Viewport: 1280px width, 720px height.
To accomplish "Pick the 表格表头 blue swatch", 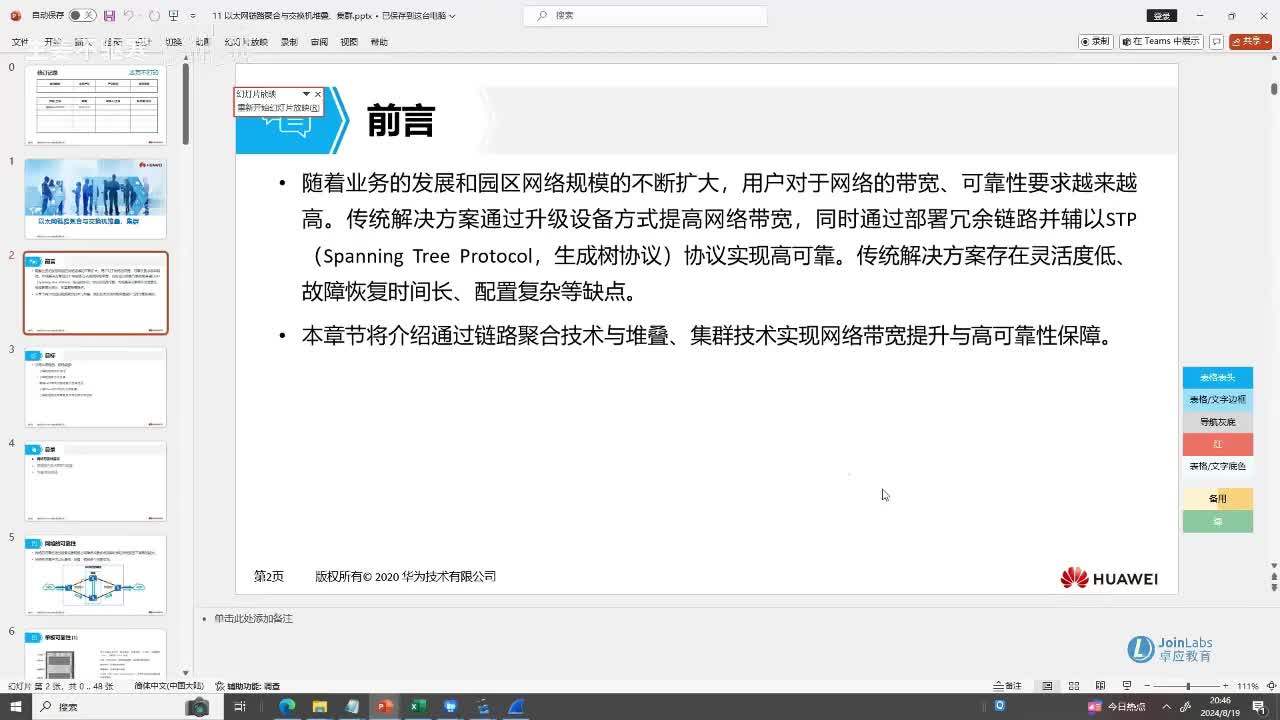I will point(1217,377).
